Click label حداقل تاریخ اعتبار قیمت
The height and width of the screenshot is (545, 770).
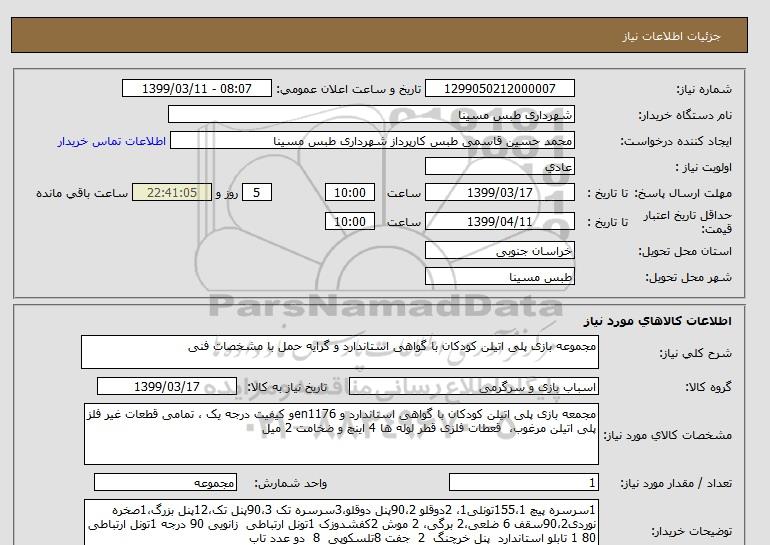tap(688, 222)
